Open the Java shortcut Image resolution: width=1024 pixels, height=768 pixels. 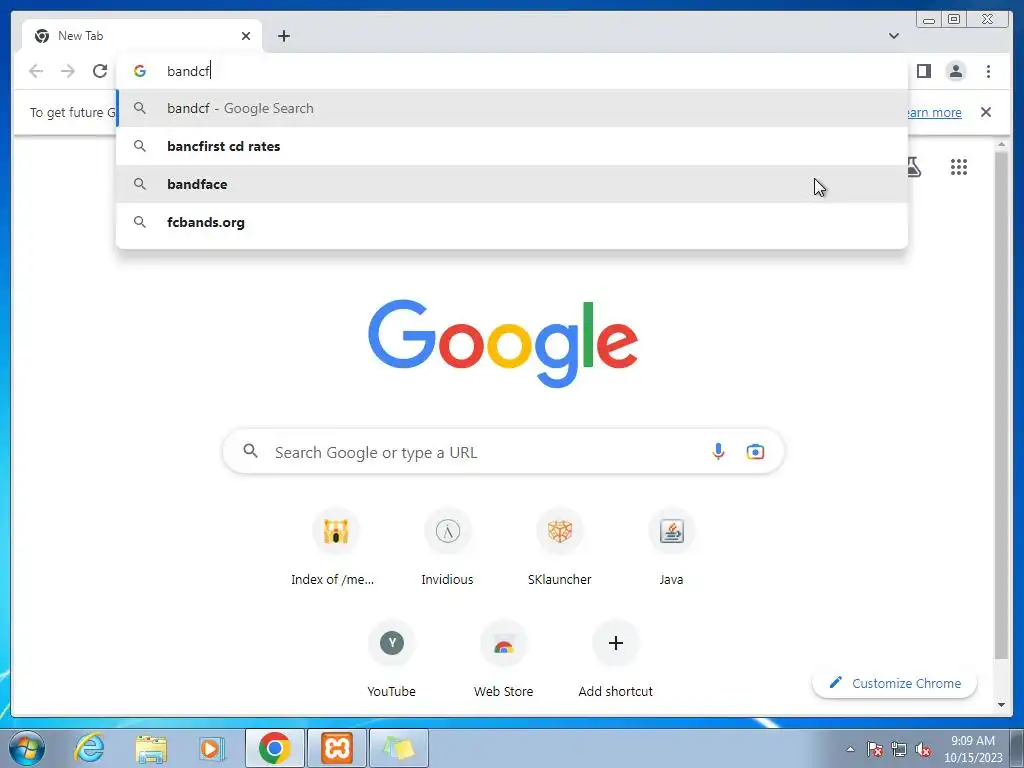[x=671, y=547]
